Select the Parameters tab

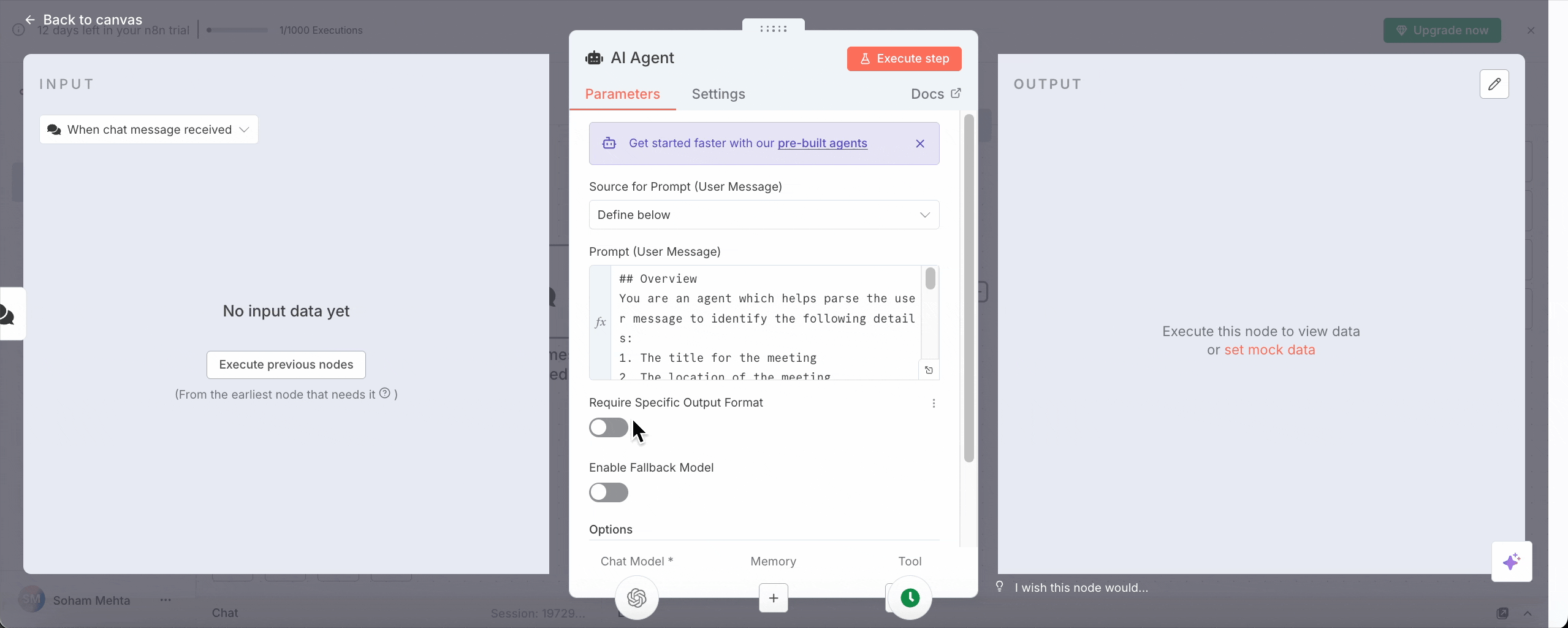tap(622, 94)
